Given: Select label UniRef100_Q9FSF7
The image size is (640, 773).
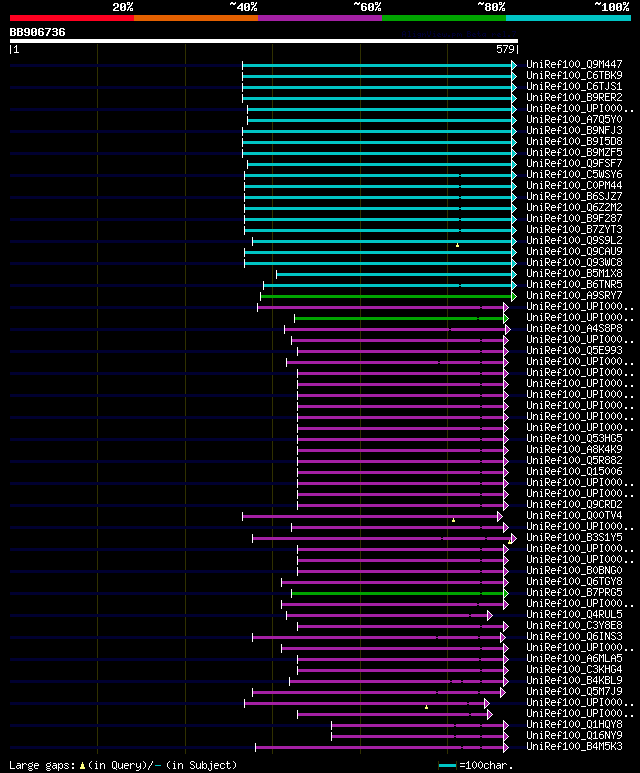Looking at the screenshot, I should [574, 163].
